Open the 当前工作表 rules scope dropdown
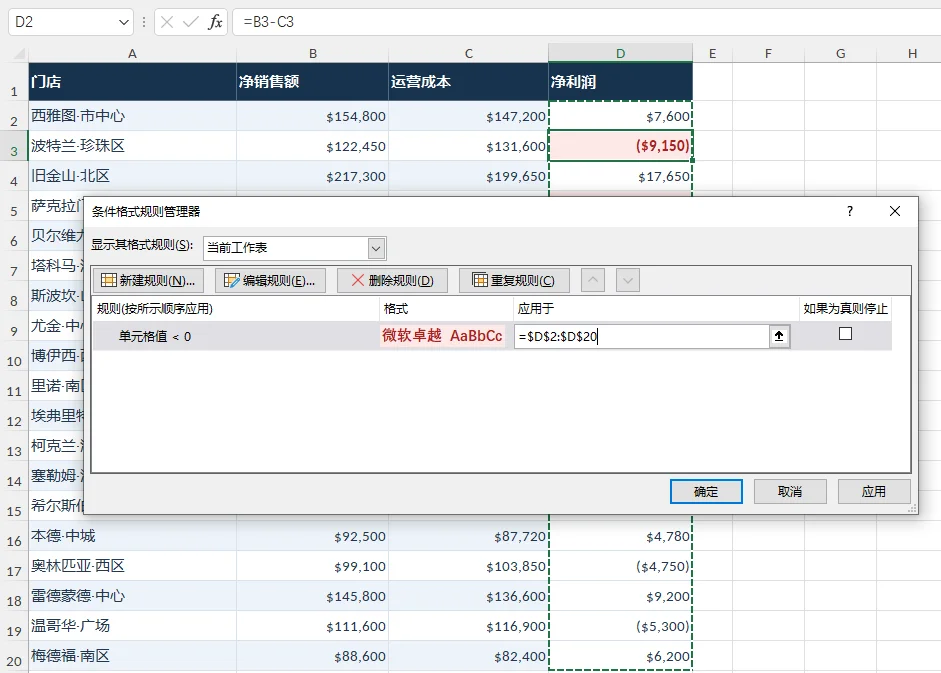The width and height of the screenshot is (941, 673). click(x=295, y=248)
